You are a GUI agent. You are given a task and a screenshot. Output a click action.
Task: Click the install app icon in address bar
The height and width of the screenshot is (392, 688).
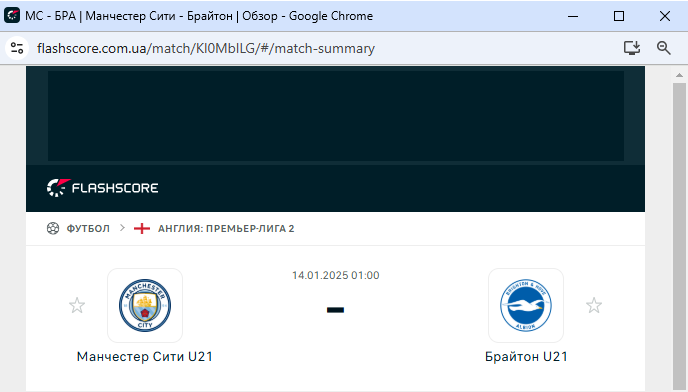(x=632, y=48)
